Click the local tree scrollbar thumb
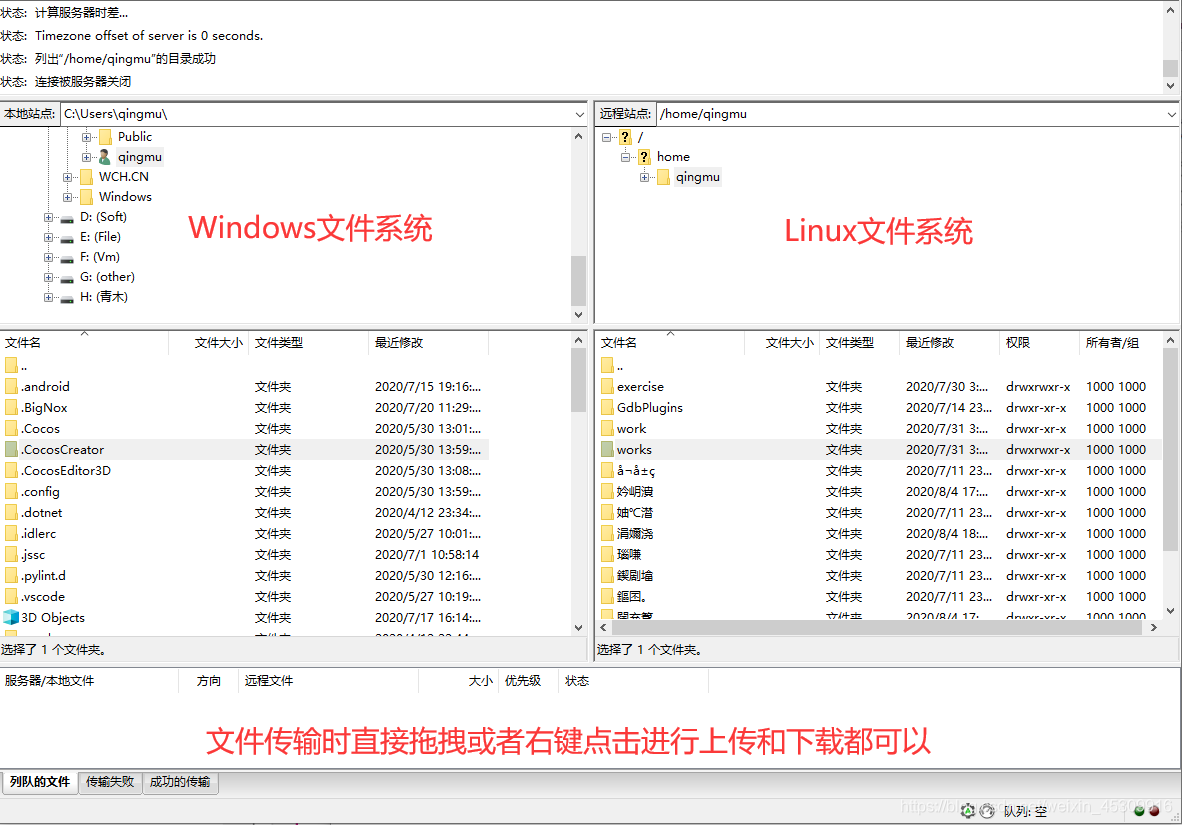 point(578,281)
